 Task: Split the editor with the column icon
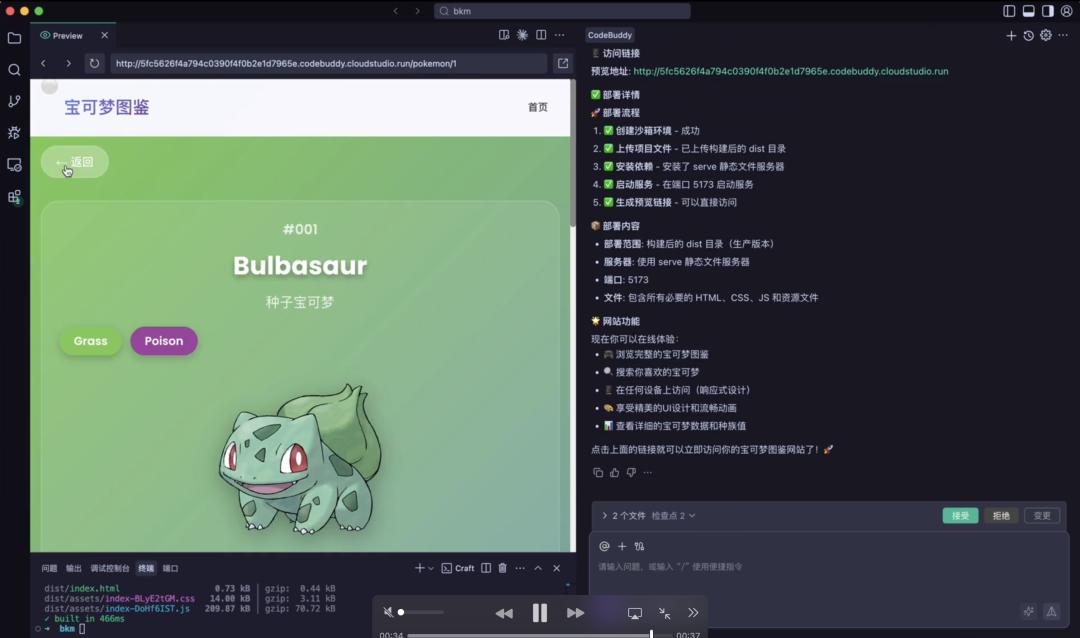pos(541,35)
